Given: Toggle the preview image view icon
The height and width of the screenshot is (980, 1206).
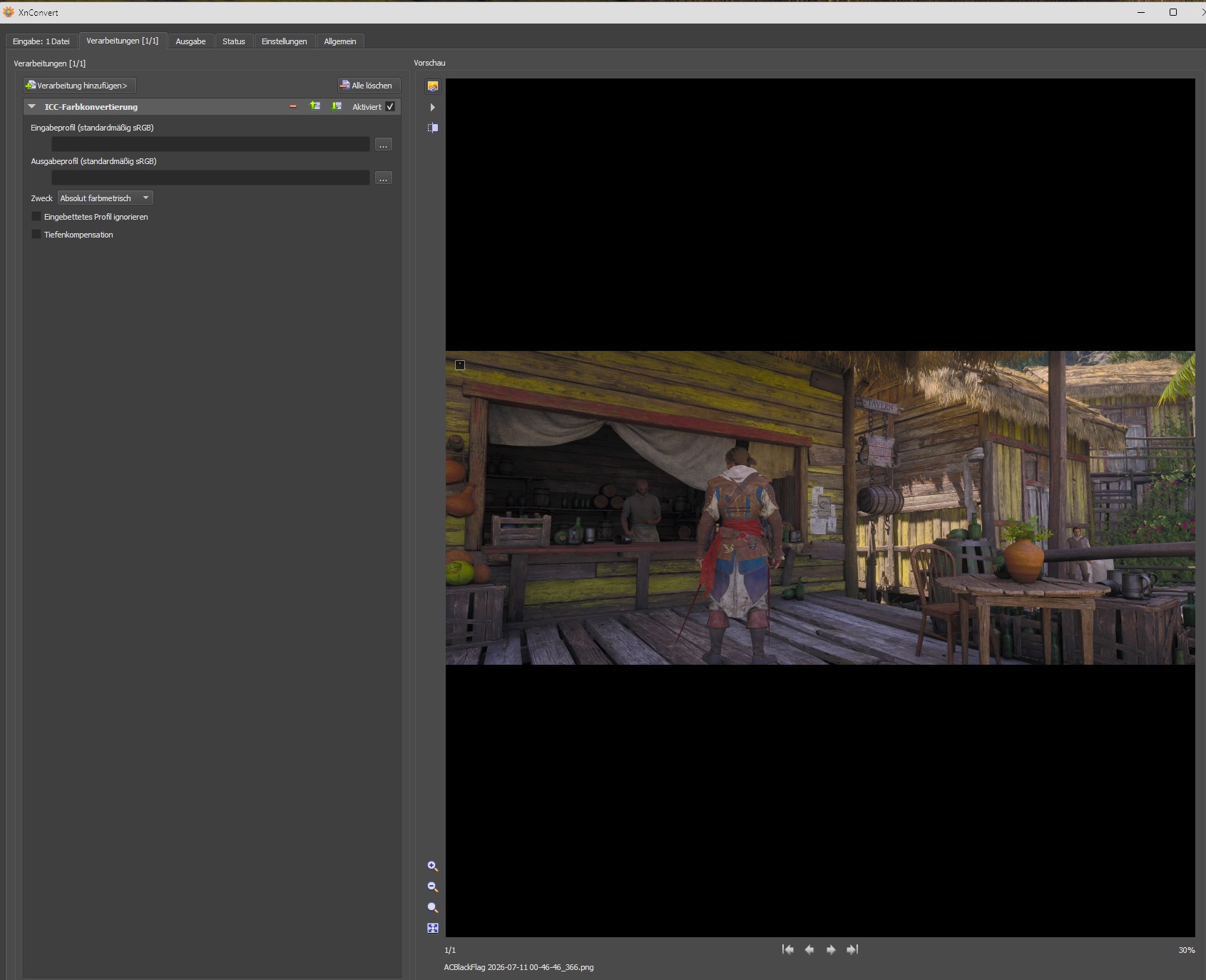Looking at the screenshot, I should [x=433, y=86].
